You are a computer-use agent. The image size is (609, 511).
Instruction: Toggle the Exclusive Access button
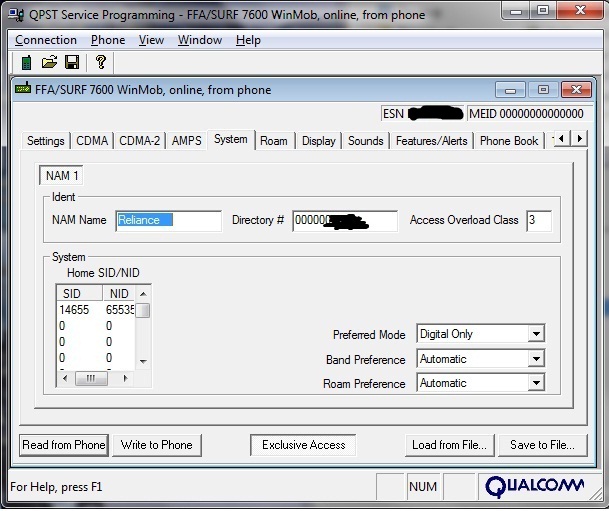[x=303, y=445]
